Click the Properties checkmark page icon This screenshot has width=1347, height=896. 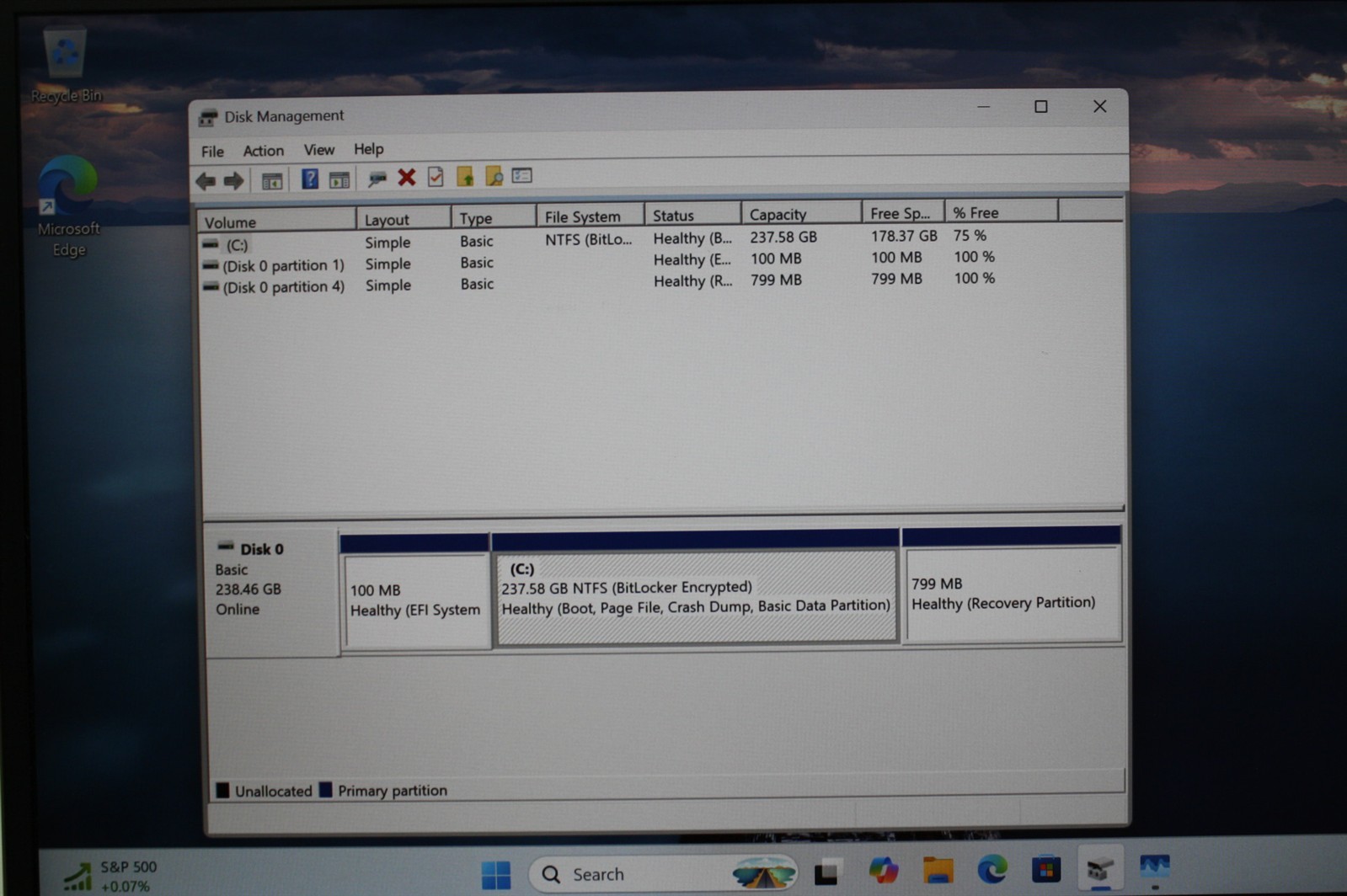(x=436, y=177)
